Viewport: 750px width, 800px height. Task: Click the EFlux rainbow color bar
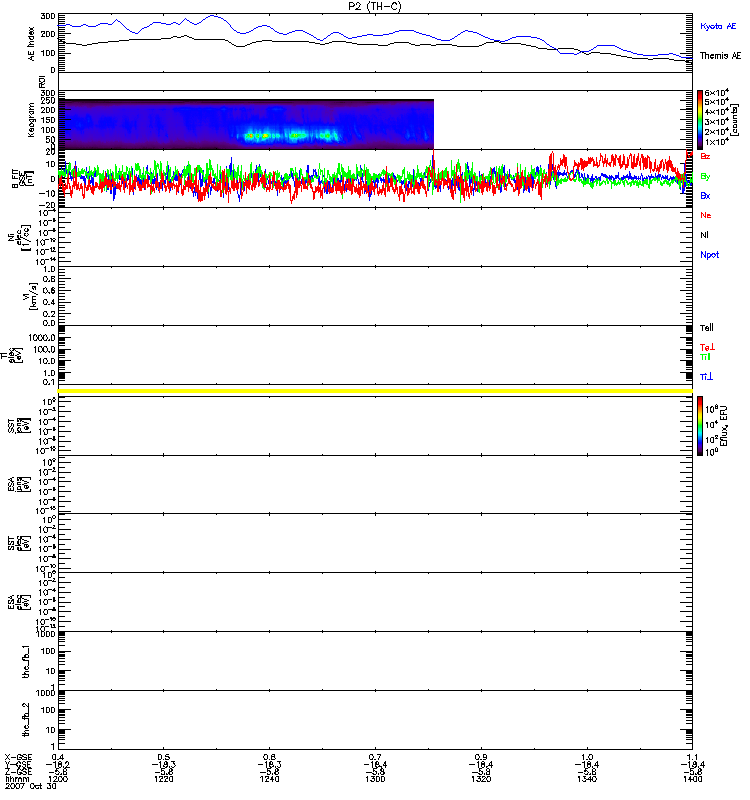pos(700,426)
